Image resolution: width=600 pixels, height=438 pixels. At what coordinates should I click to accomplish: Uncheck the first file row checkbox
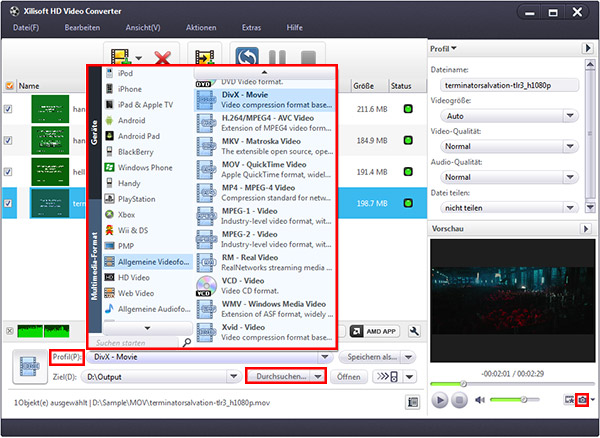[x=8, y=109]
